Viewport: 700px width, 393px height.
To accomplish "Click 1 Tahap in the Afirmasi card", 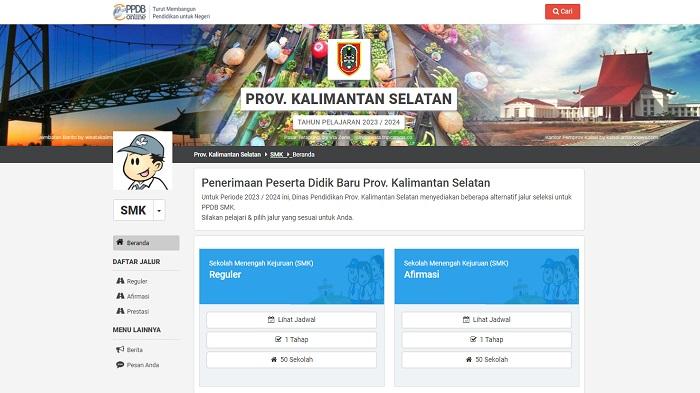I will point(487,340).
